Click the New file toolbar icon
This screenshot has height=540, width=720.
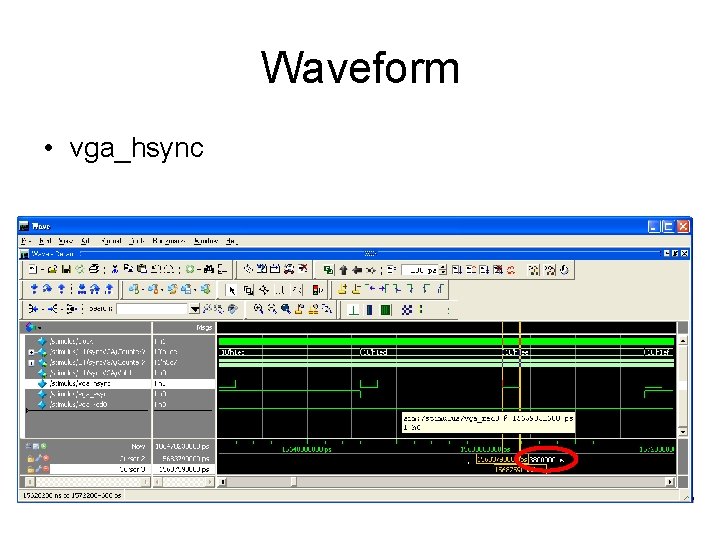[33, 270]
